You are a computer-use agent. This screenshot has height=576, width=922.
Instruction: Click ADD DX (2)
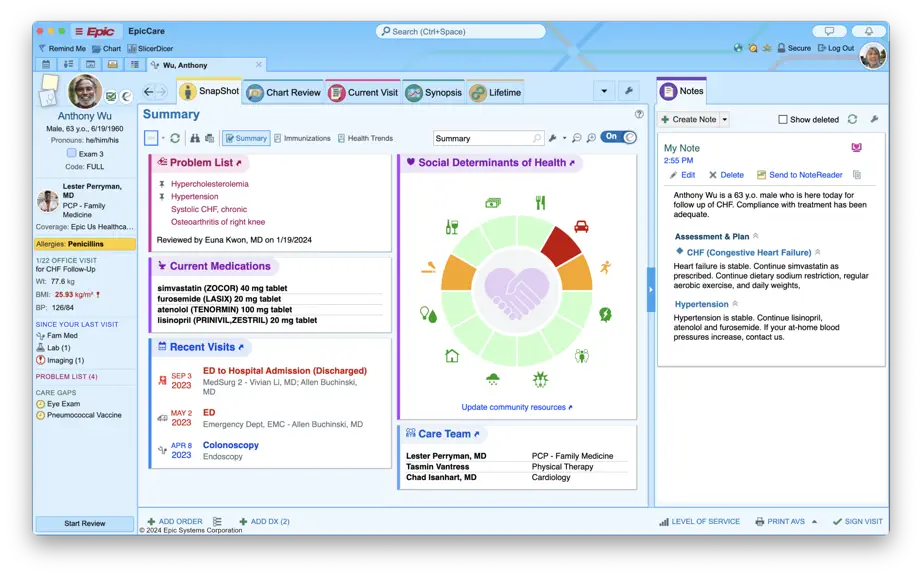[x=264, y=521]
